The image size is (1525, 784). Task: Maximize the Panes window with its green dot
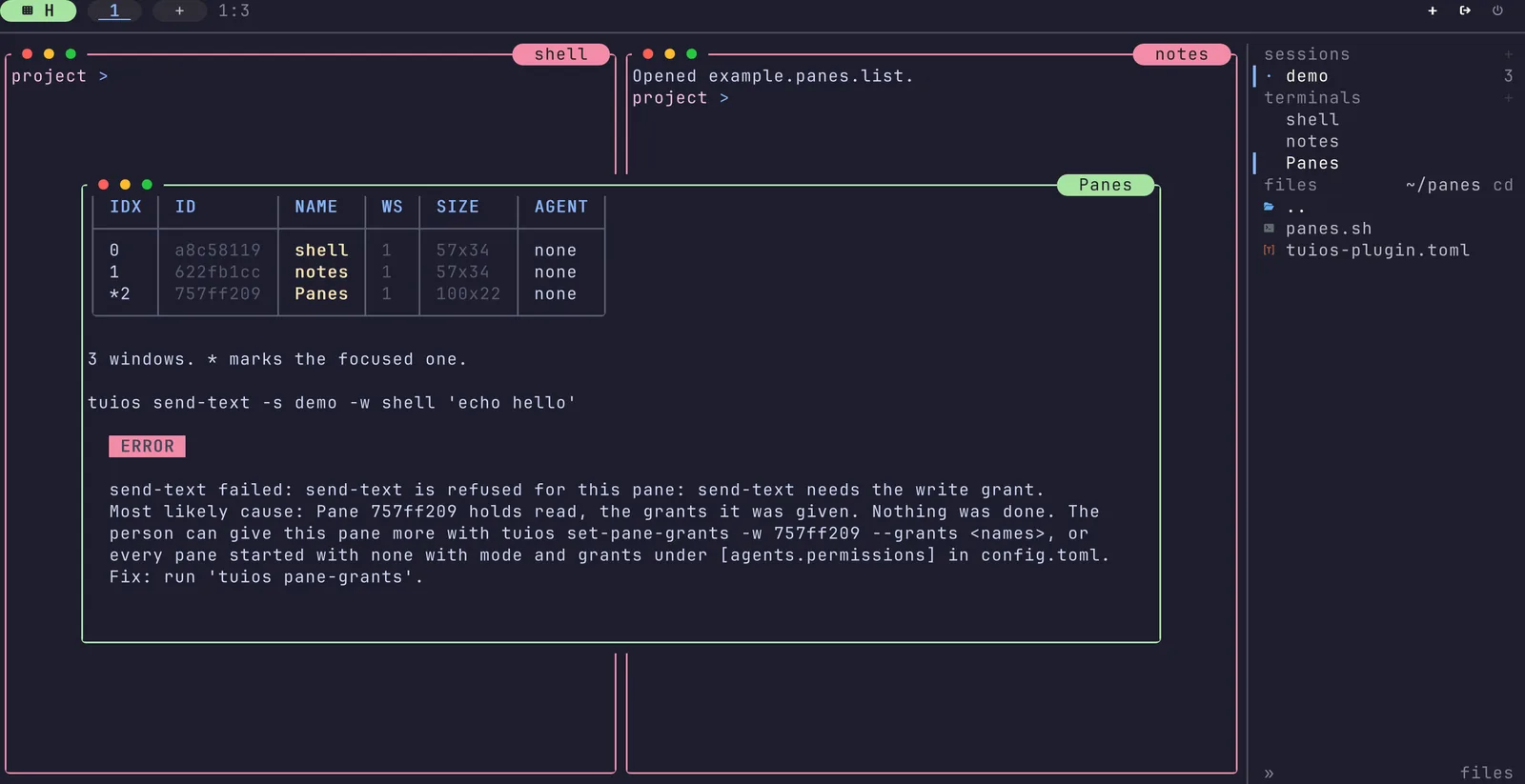click(x=147, y=185)
